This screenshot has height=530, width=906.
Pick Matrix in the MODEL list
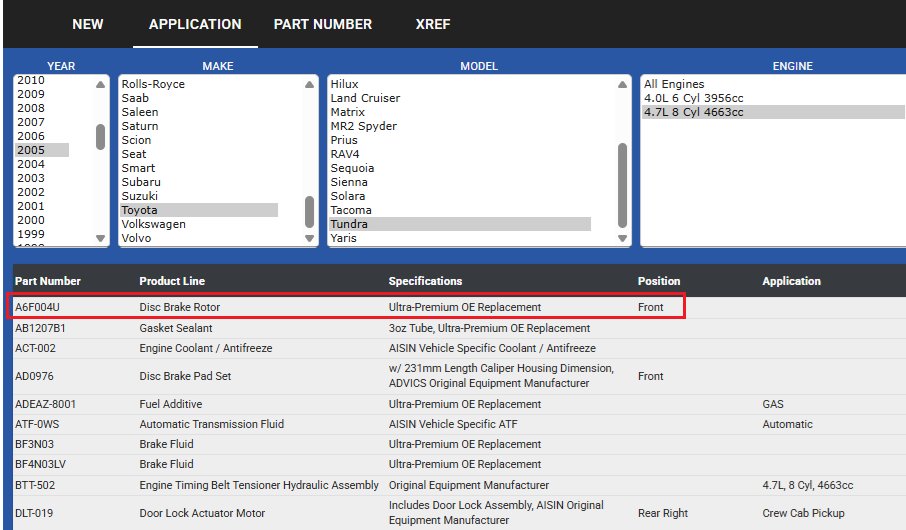click(x=348, y=112)
